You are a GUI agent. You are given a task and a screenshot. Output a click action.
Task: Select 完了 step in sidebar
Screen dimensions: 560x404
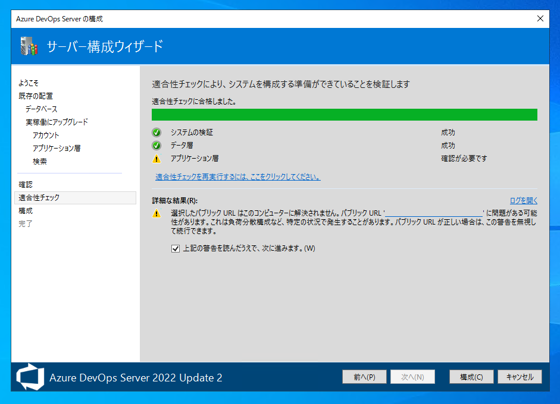26,224
